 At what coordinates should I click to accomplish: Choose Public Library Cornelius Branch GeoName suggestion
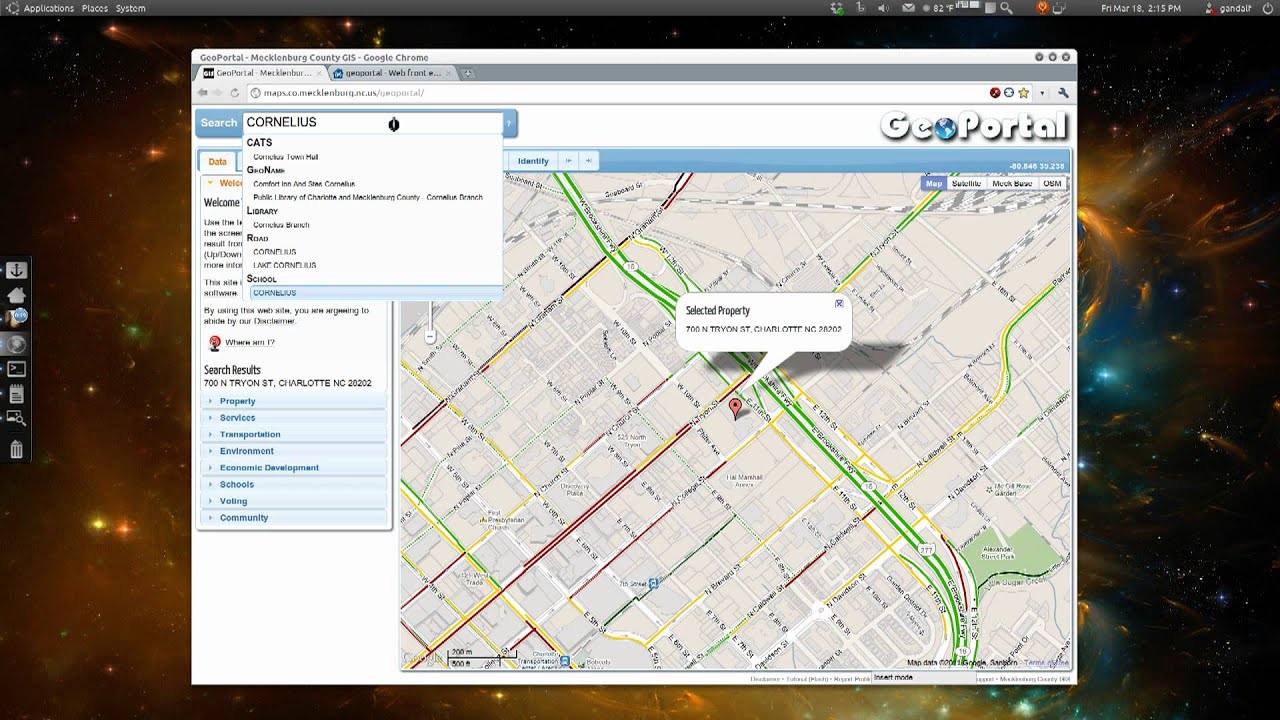[368, 198]
